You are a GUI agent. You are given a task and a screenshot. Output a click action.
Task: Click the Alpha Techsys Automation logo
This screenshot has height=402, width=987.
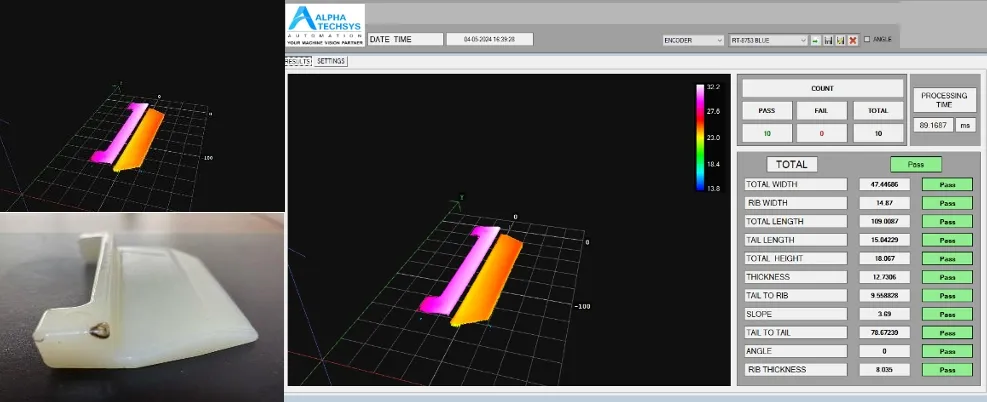[324, 25]
